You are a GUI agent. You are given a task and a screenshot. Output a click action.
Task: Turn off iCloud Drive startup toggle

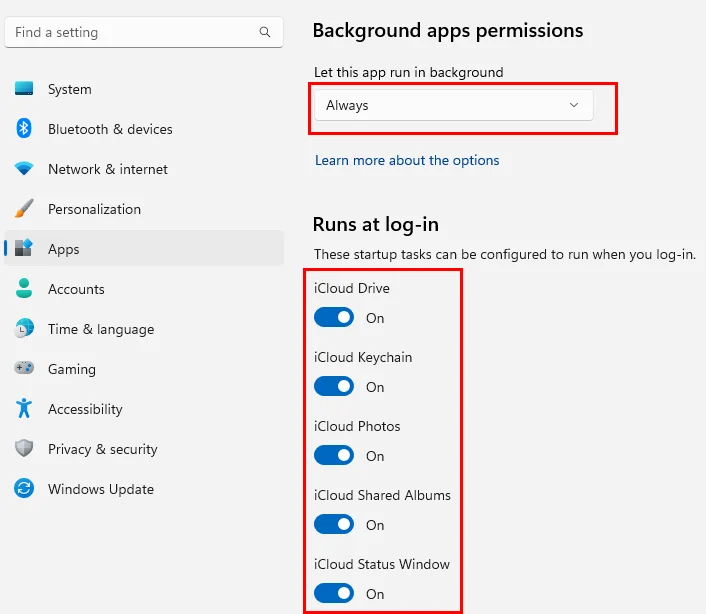point(334,317)
